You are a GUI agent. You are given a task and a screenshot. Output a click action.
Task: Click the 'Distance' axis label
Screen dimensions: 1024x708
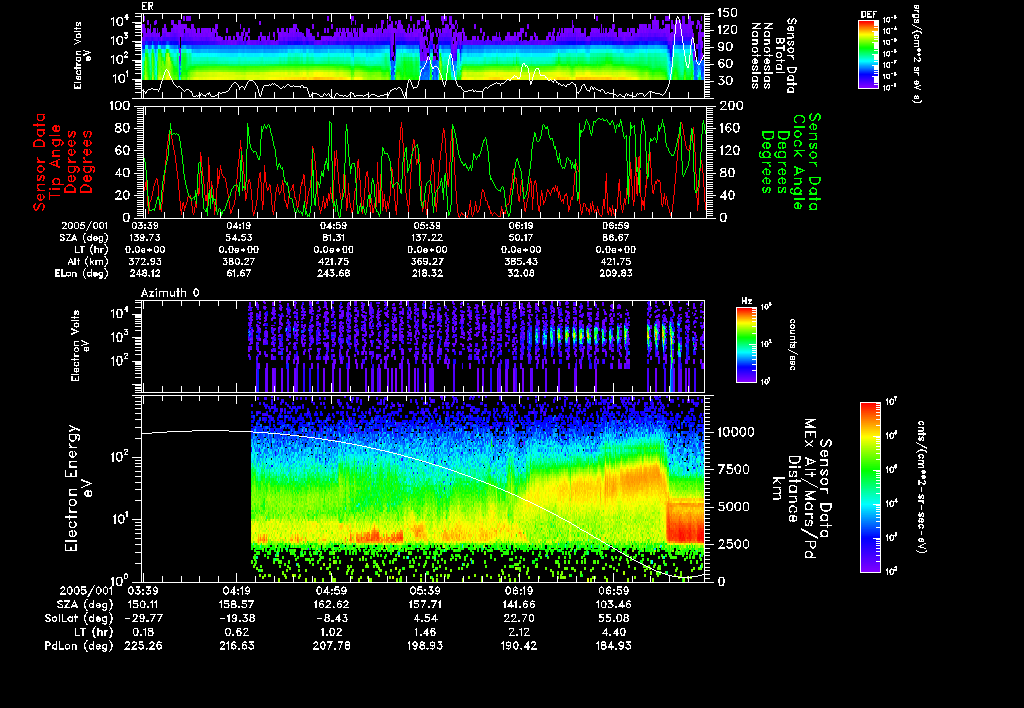793,489
